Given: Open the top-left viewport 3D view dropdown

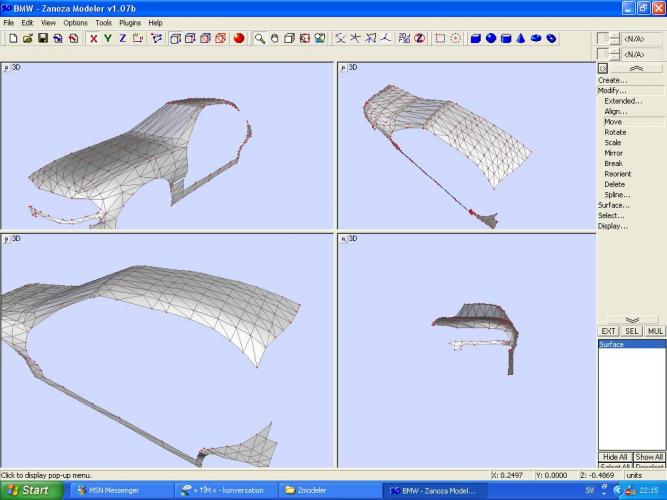Looking at the screenshot, I should click(7, 69).
